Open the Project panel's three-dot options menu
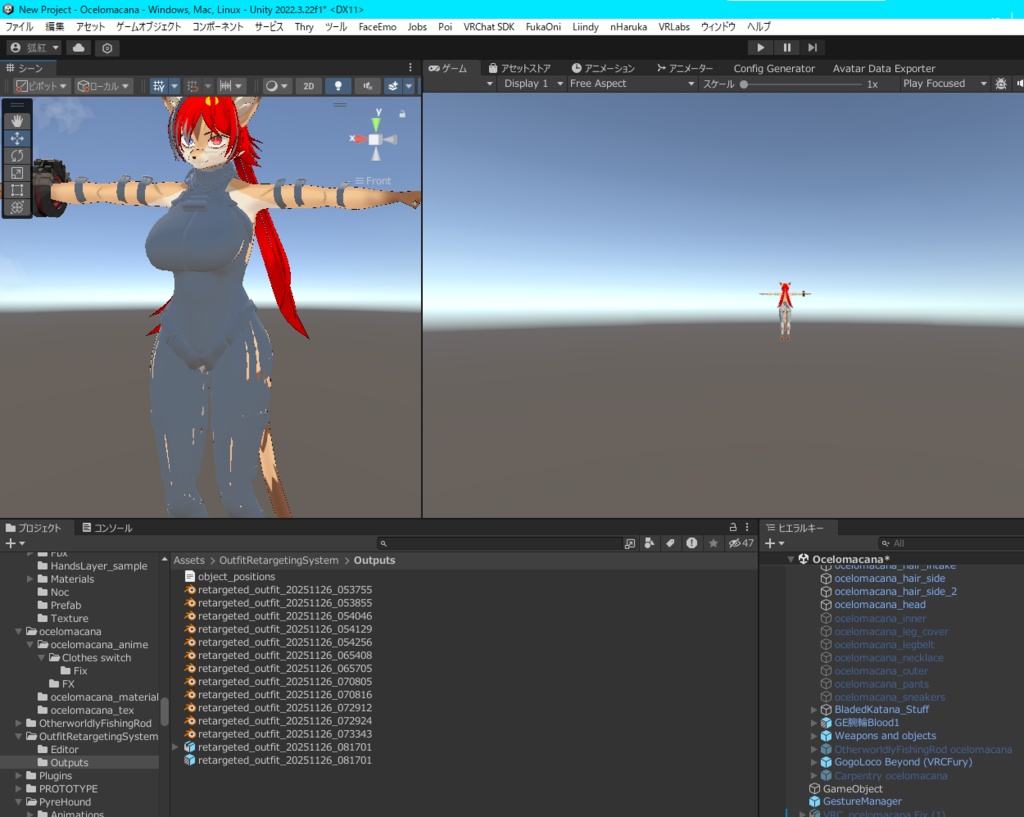The height and width of the screenshot is (817, 1024). point(747,527)
